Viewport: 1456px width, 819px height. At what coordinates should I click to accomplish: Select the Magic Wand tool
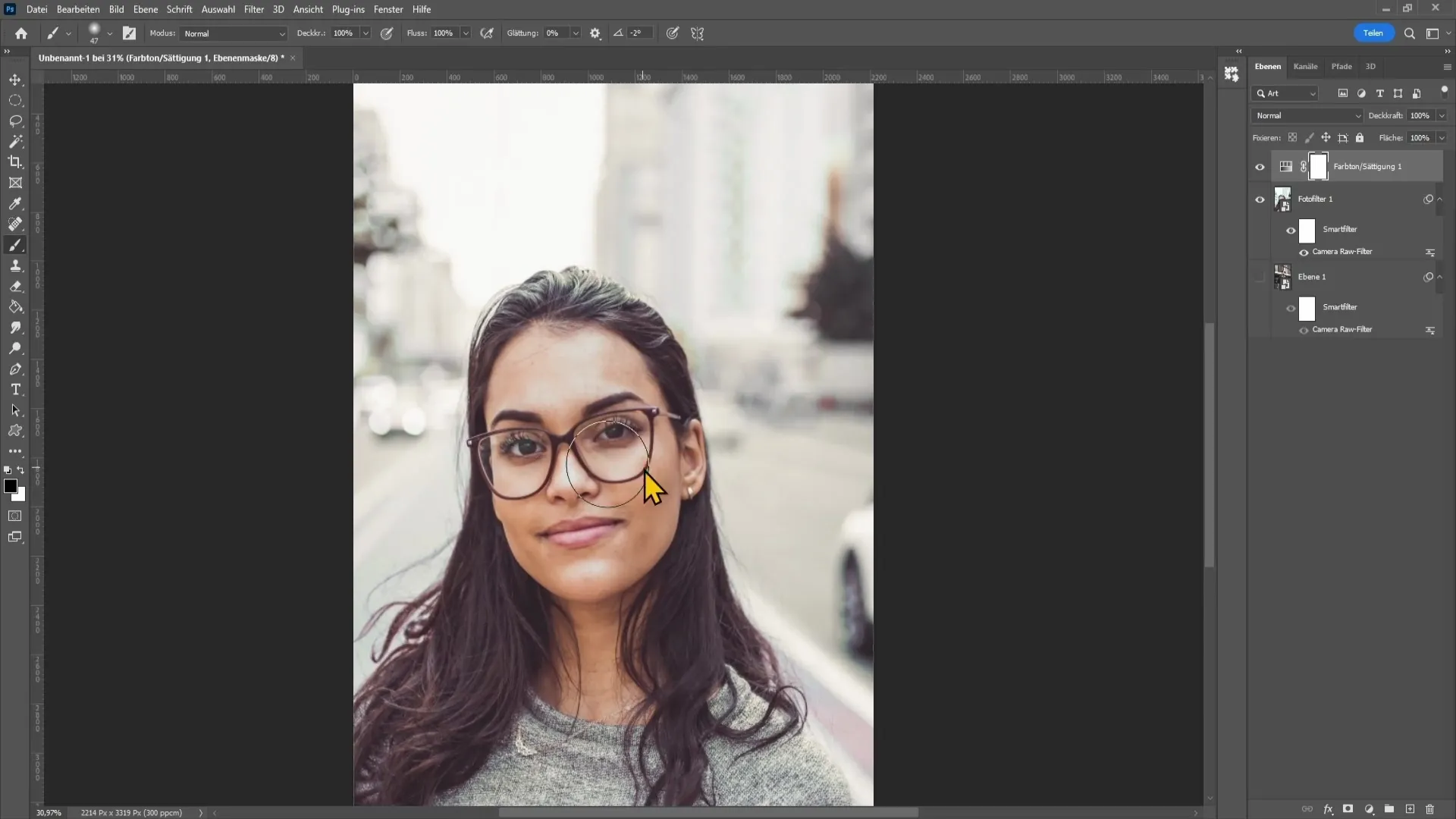click(15, 141)
